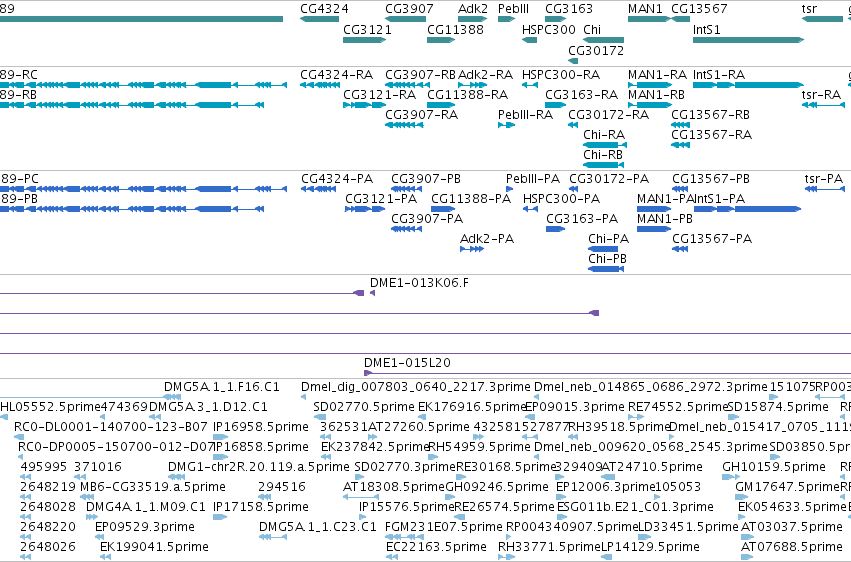
Task: Open the tsr-RA transcript label
Action: (x=822, y=95)
